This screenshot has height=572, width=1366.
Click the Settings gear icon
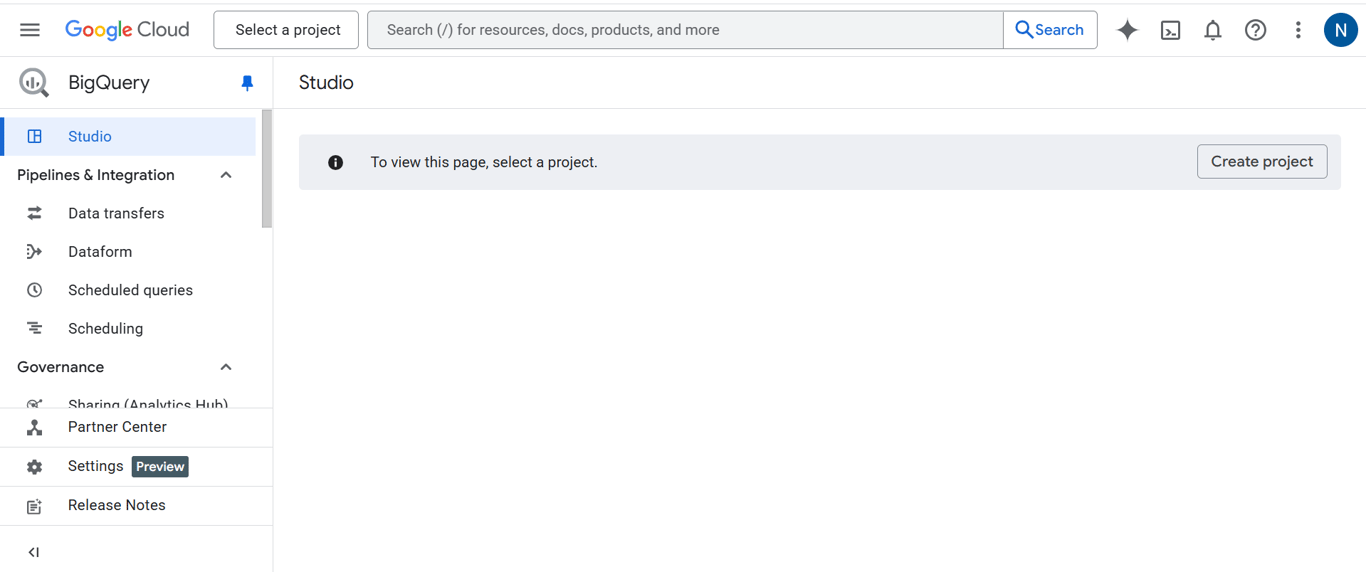[35, 467]
